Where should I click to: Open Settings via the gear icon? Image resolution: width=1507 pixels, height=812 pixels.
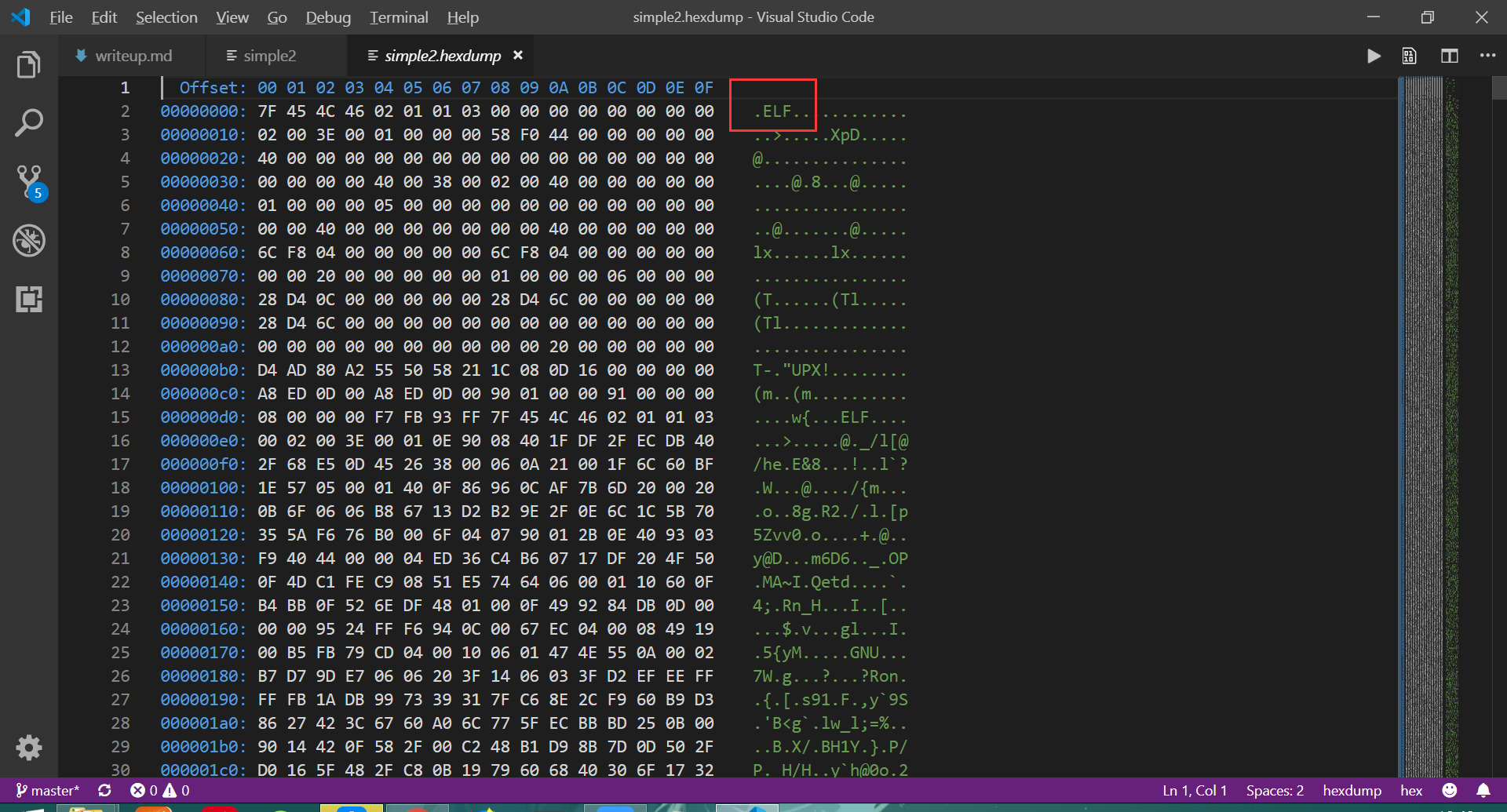point(29,748)
